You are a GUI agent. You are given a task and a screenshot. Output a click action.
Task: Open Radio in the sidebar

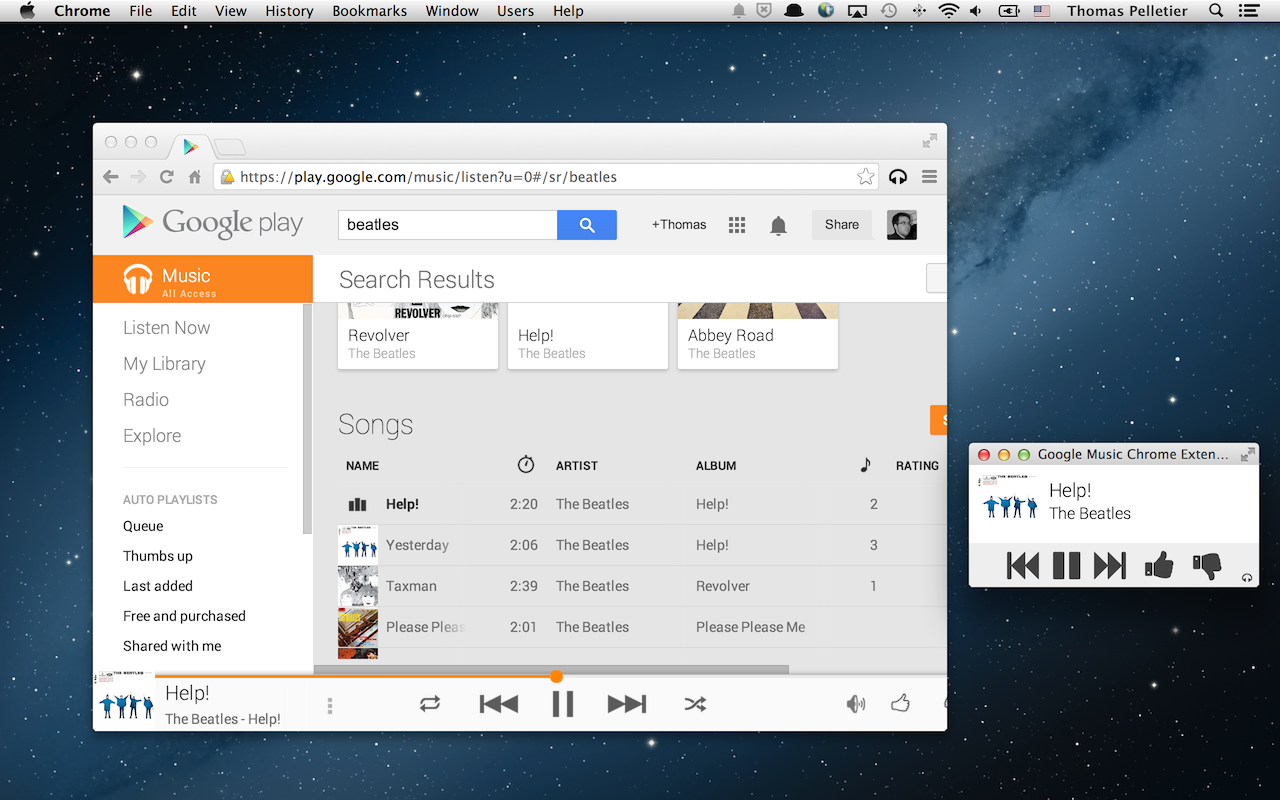[146, 400]
